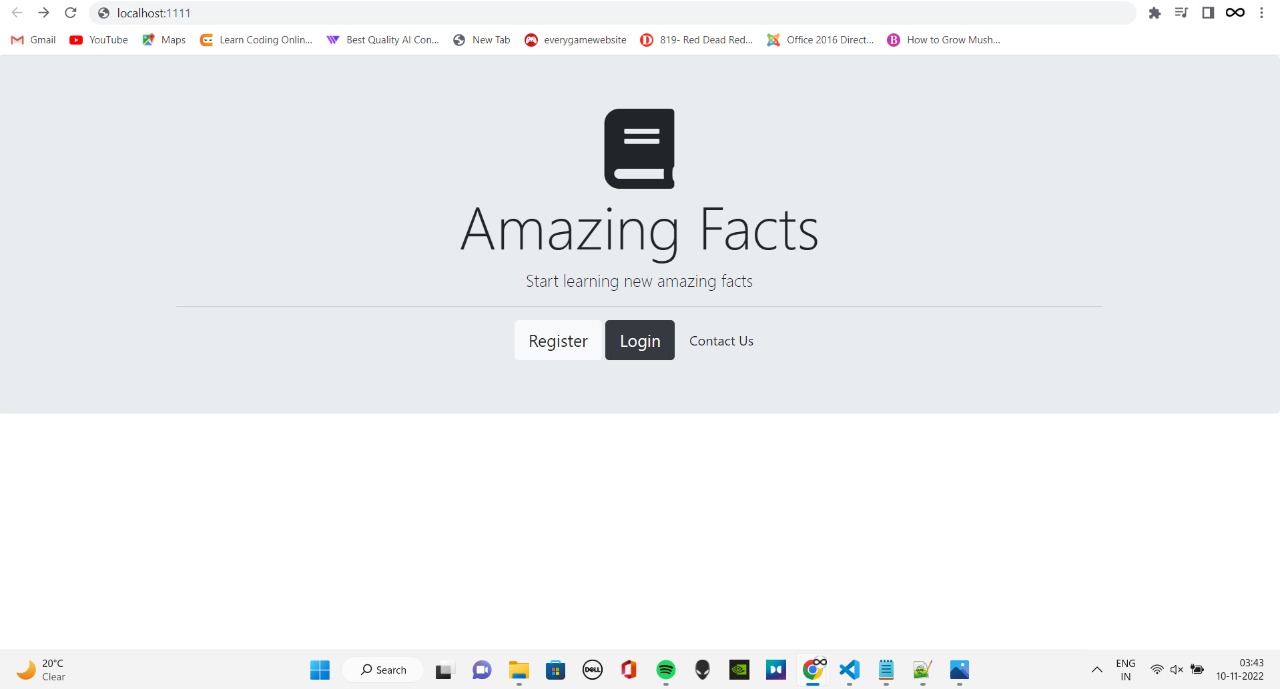Click the Register button
The height and width of the screenshot is (689, 1280).
click(x=557, y=340)
